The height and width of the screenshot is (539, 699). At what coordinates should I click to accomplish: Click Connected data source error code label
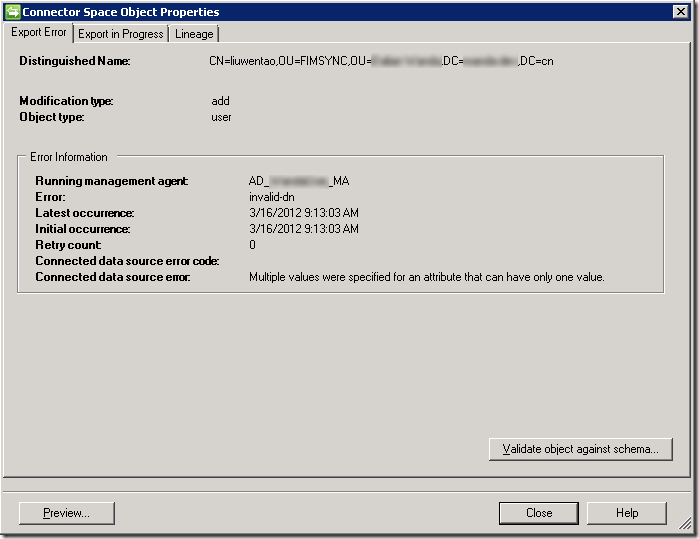127,261
